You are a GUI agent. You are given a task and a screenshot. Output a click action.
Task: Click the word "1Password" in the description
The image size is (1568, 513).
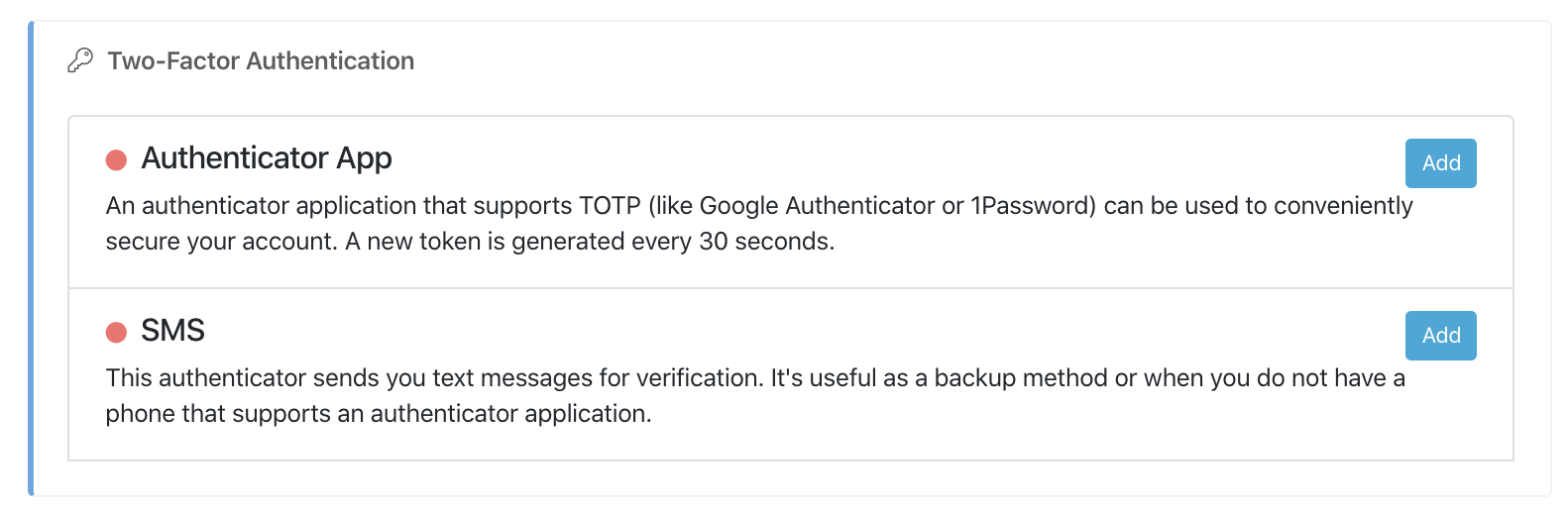coord(1032,206)
